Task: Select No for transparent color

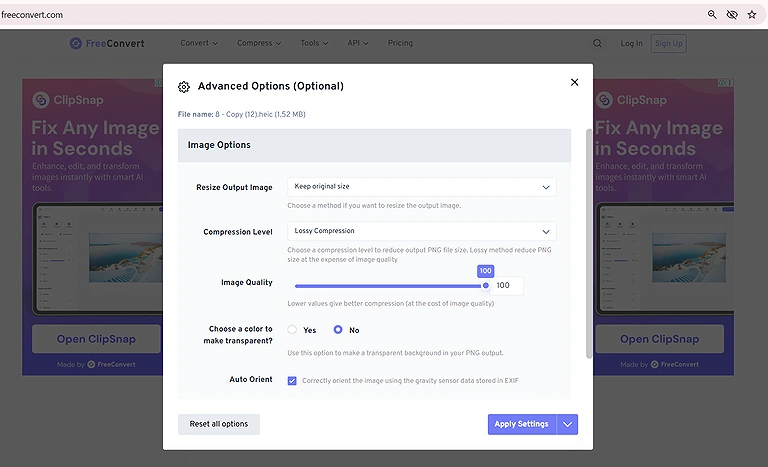Action: point(338,330)
